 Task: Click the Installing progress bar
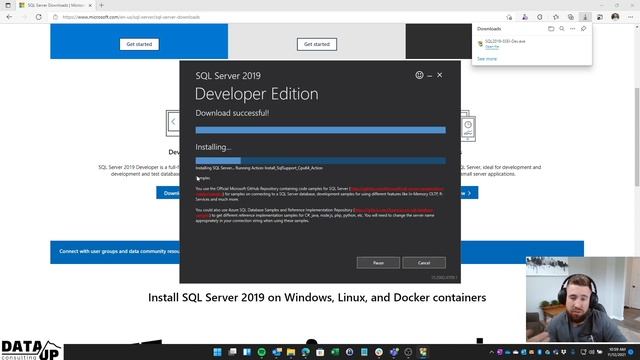[x=320, y=161]
